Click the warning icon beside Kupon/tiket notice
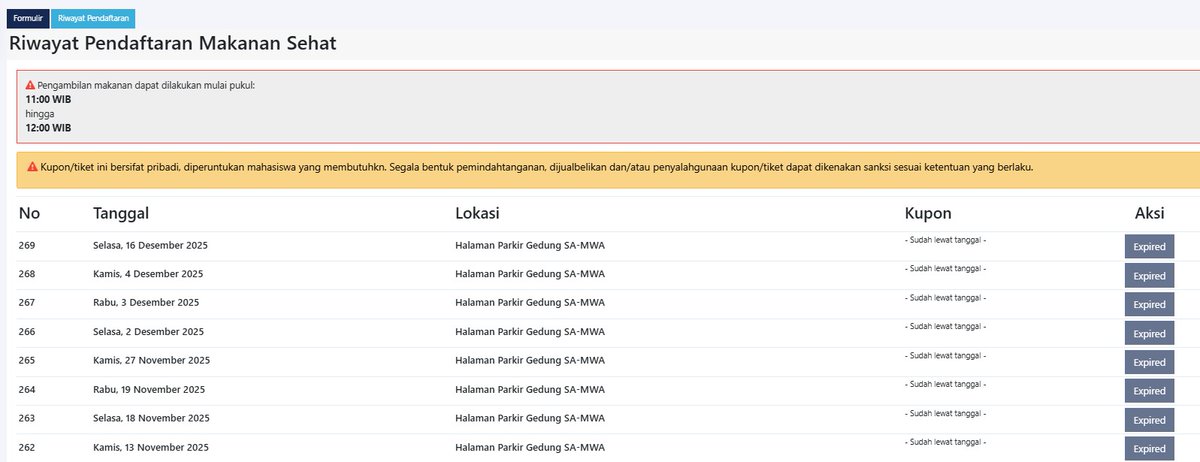The height and width of the screenshot is (462, 1200). pos(31,166)
